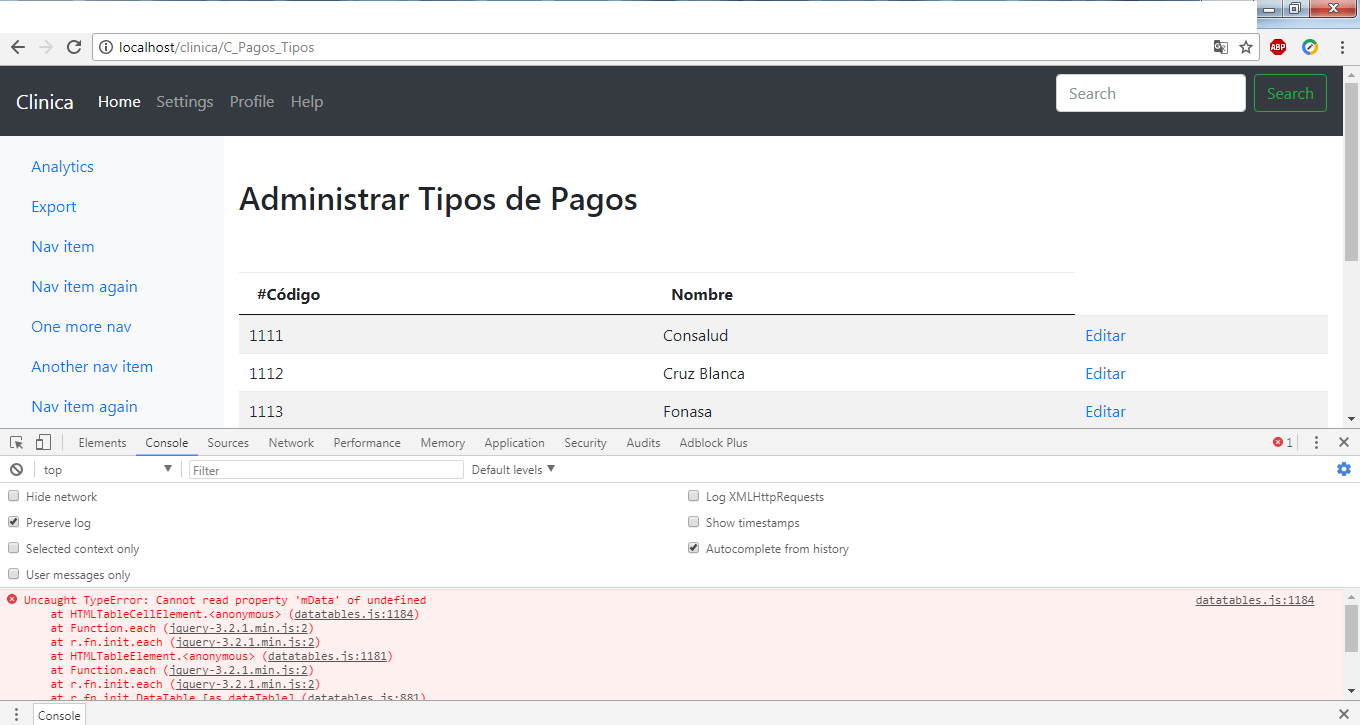
Task: Enable Hide network
Action: [x=13, y=495]
